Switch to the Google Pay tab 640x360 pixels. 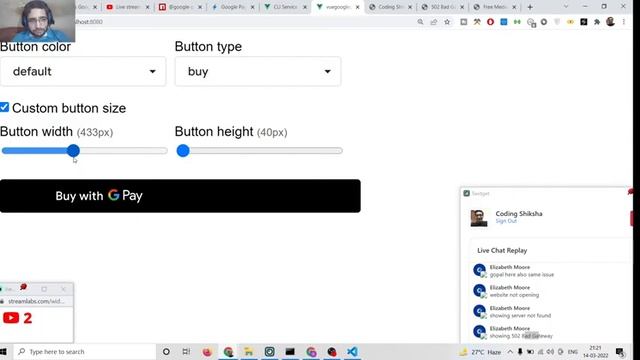[233, 7]
